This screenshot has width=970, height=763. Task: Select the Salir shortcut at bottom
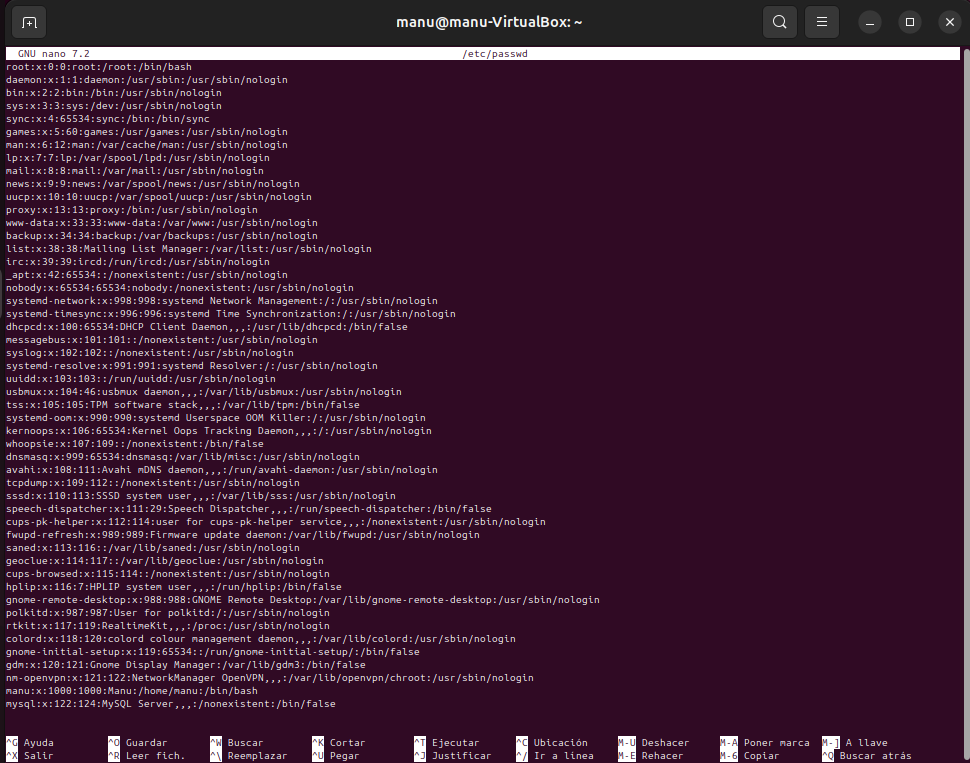(38, 756)
